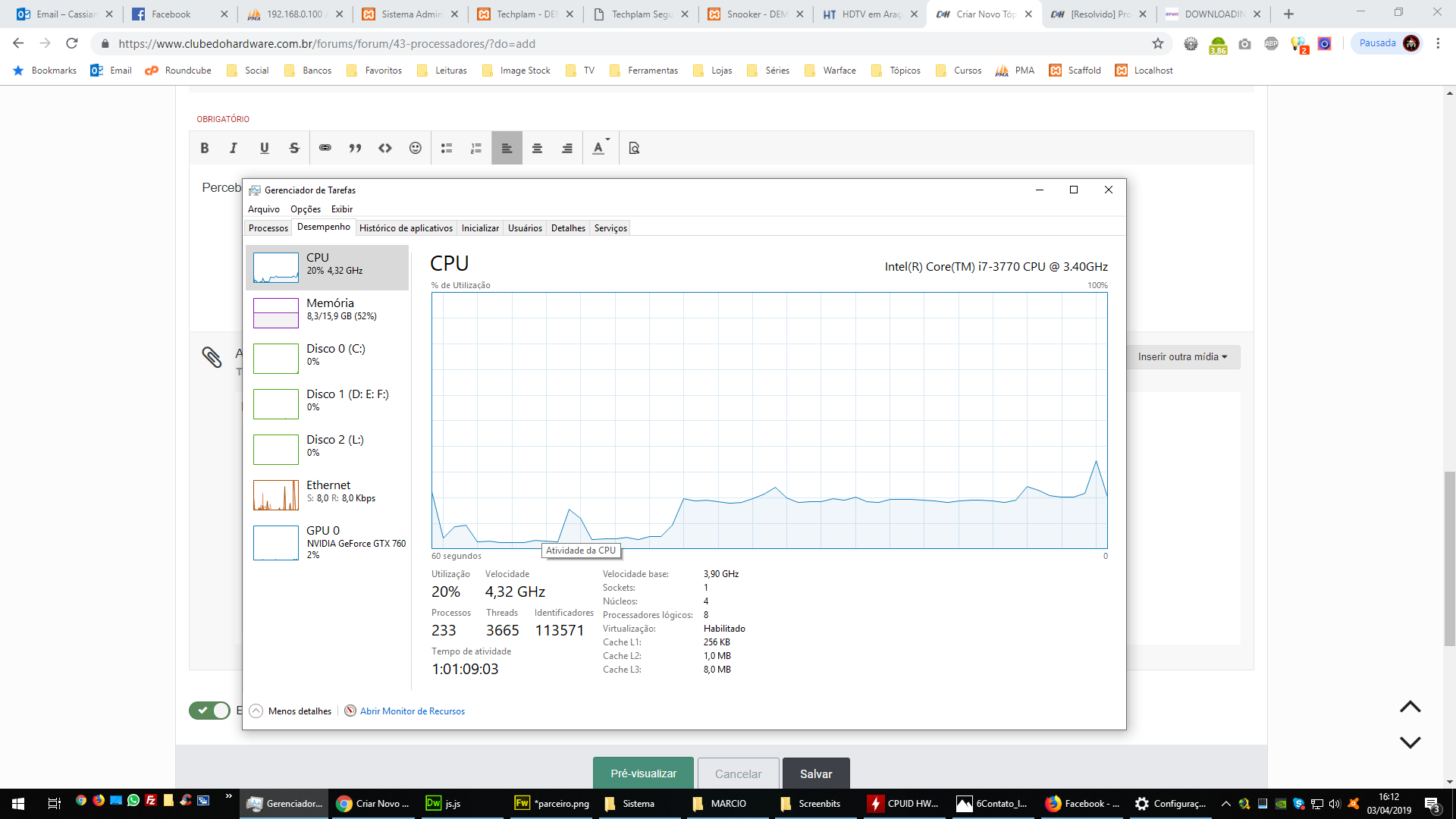Click the camera screenshot extension icon
The image size is (1456, 819).
pyautogui.click(x=1245, y=44)
